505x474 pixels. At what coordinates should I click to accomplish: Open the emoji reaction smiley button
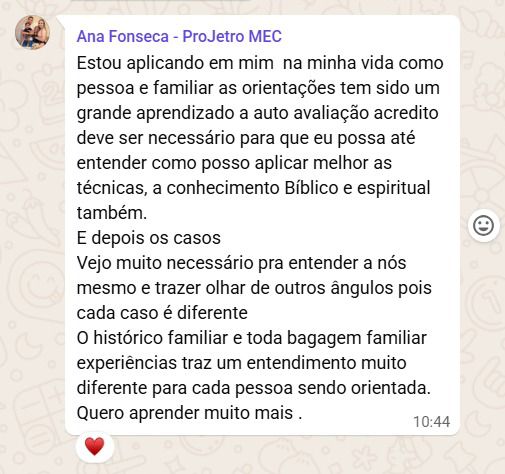coord(483,226)
